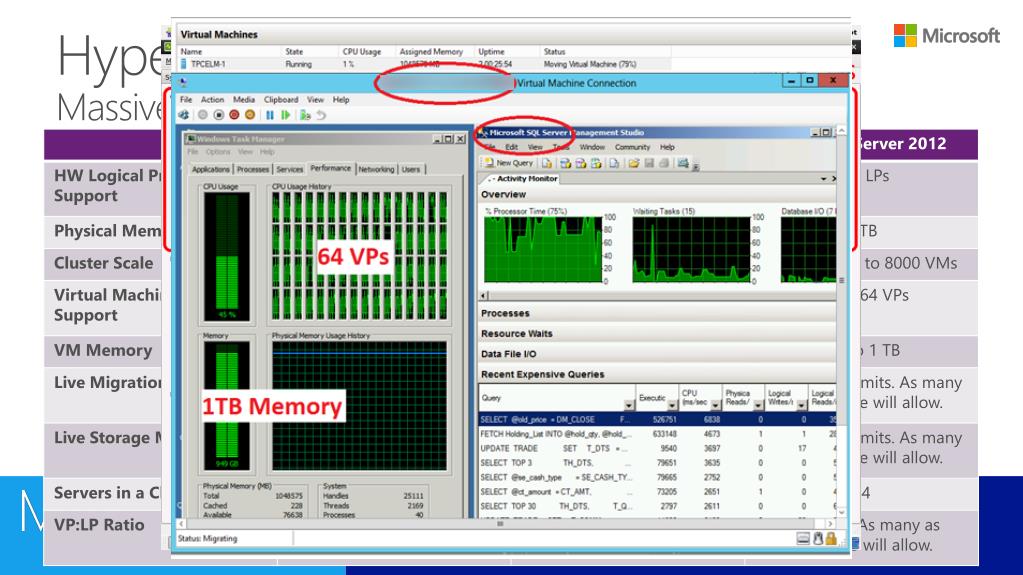Select the Activity Monitor document tab
This screenshot has width=1023, height=575.
522,179
